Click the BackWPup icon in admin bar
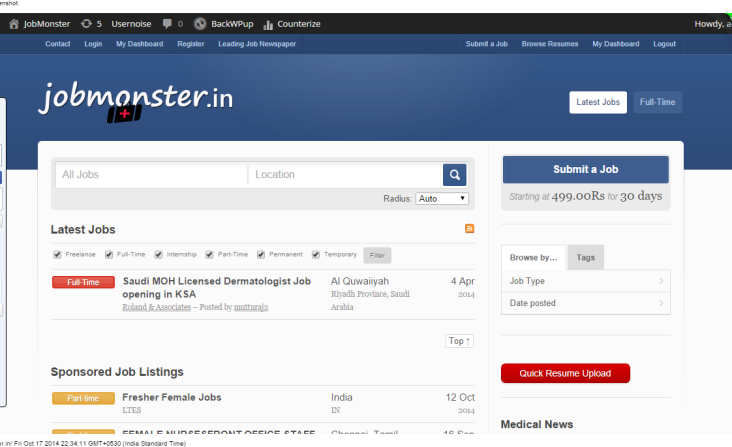Screen dimensions: 732x447 [x=200, y=23]
